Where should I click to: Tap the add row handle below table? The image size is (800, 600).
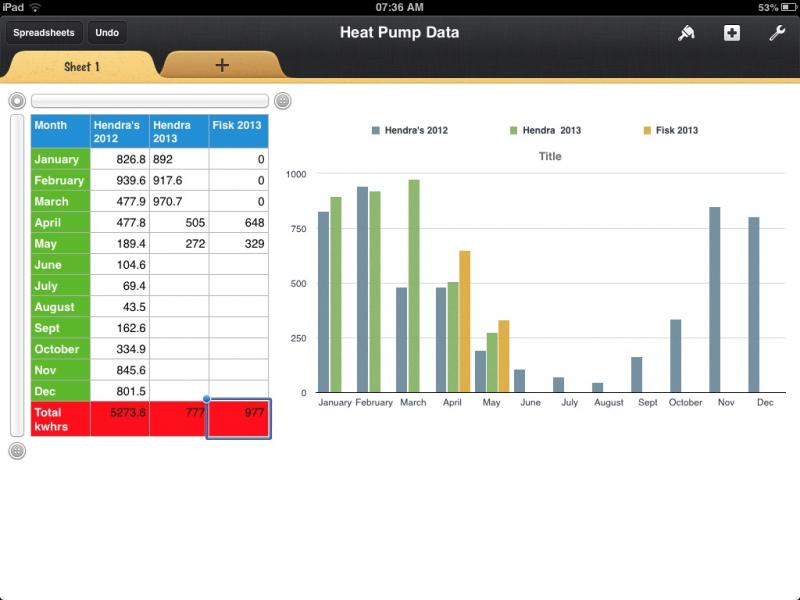pos(17,451)
